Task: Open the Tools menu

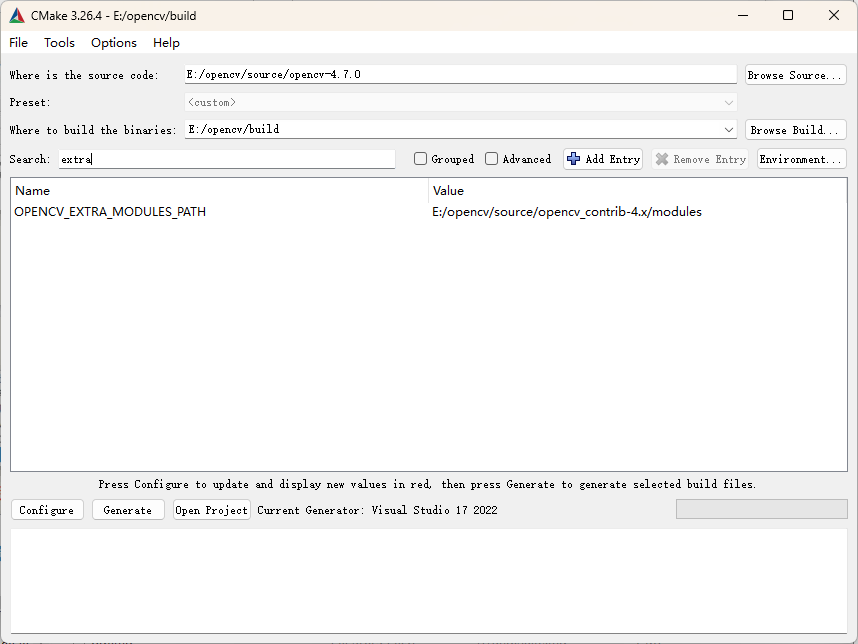Action: click(x=59, y=43)
